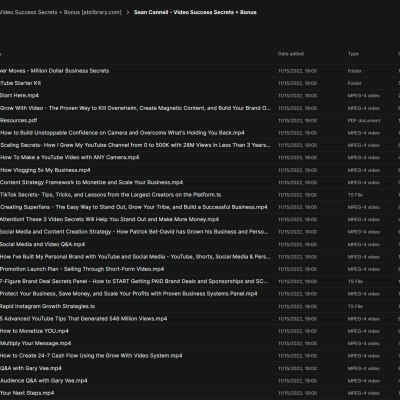Select Social Media and Video Q&A.mp4

42,244
